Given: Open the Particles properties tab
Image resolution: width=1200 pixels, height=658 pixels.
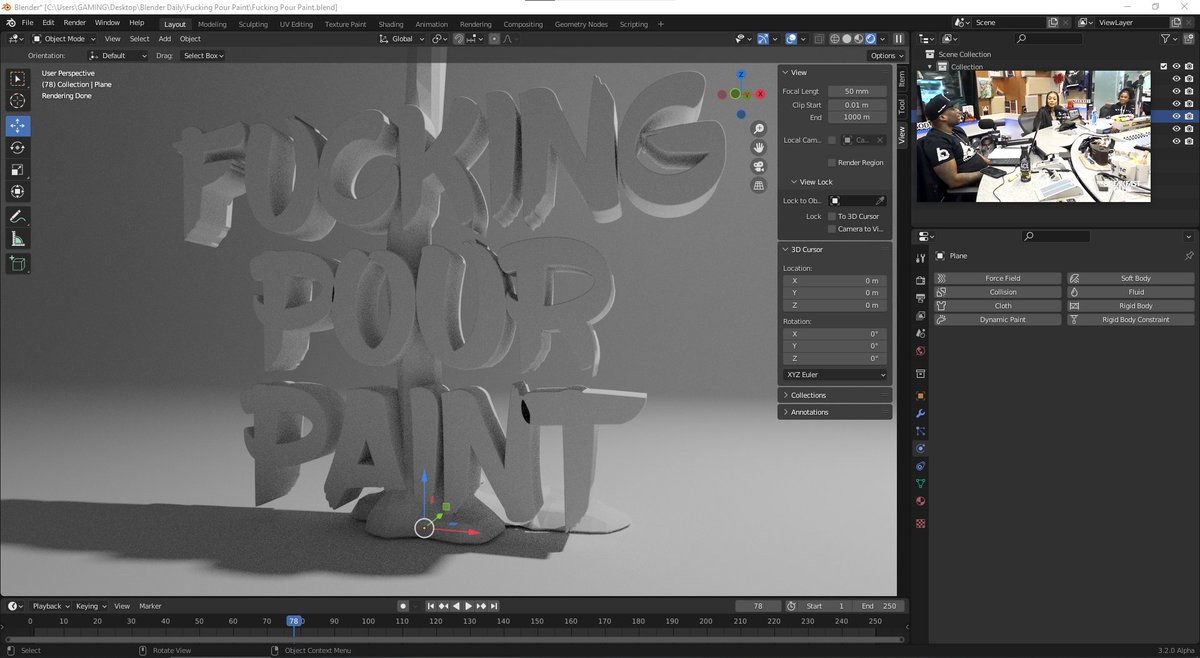Looking at the screenshot, I should coord(921,431).
